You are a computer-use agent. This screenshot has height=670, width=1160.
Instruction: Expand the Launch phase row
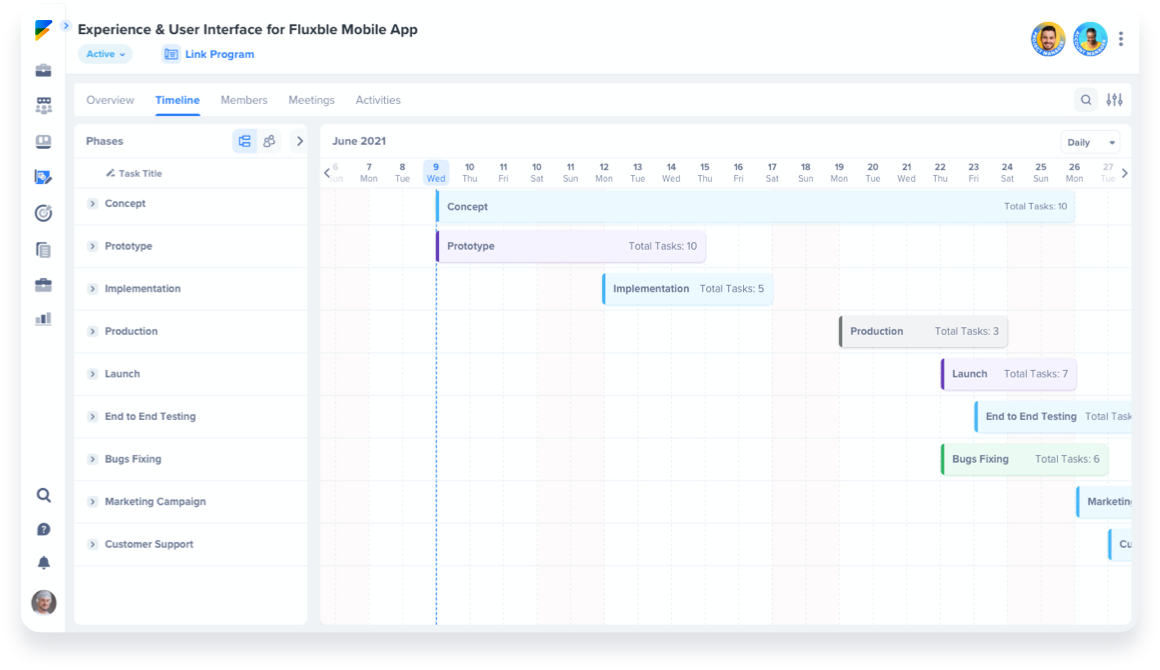coord(92,374)
